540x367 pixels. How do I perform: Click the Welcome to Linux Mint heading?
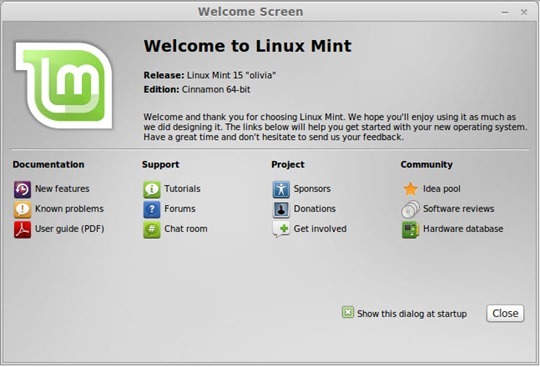point(248,46)
